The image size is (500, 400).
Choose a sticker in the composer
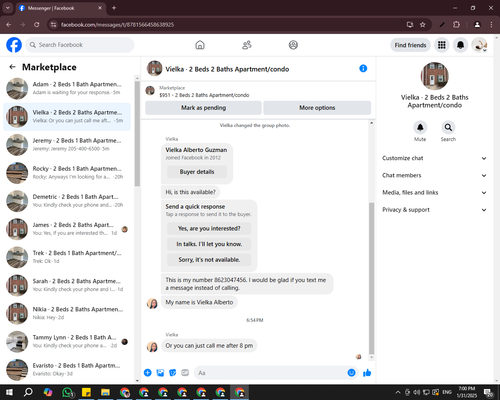[172, 373]
